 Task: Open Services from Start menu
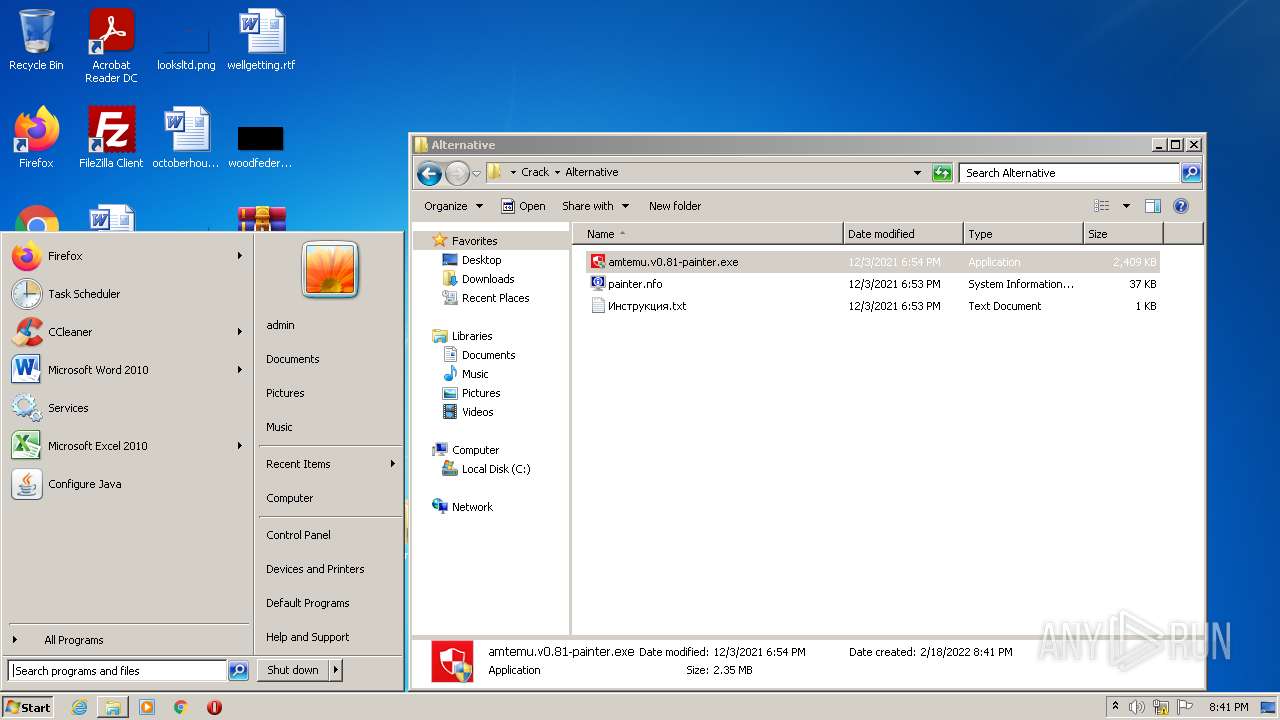point(126,408)
